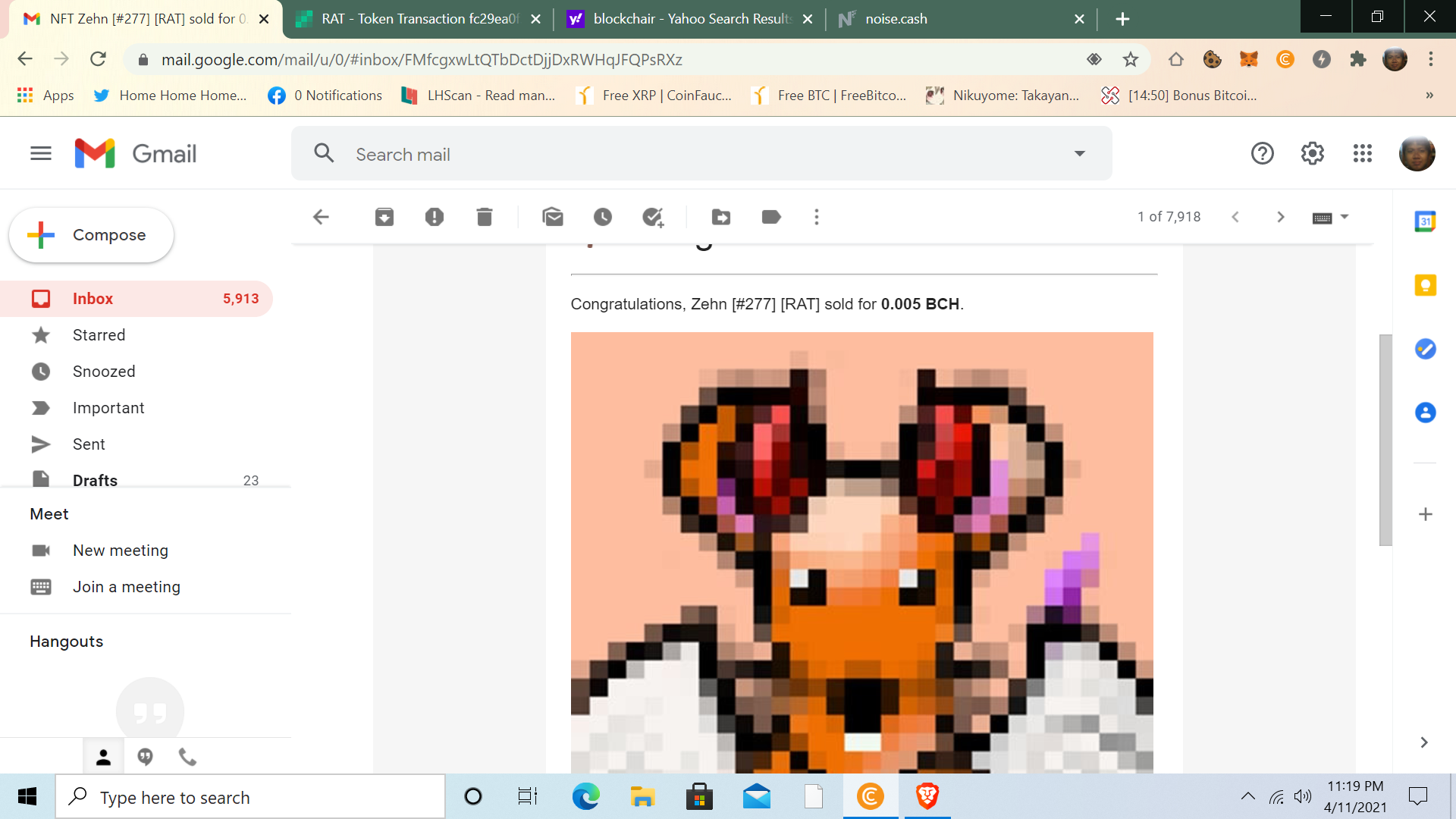Open Free BTC FreeBitco bookmark
Screen dimensions: 1456x819
(x=828, y=96)
